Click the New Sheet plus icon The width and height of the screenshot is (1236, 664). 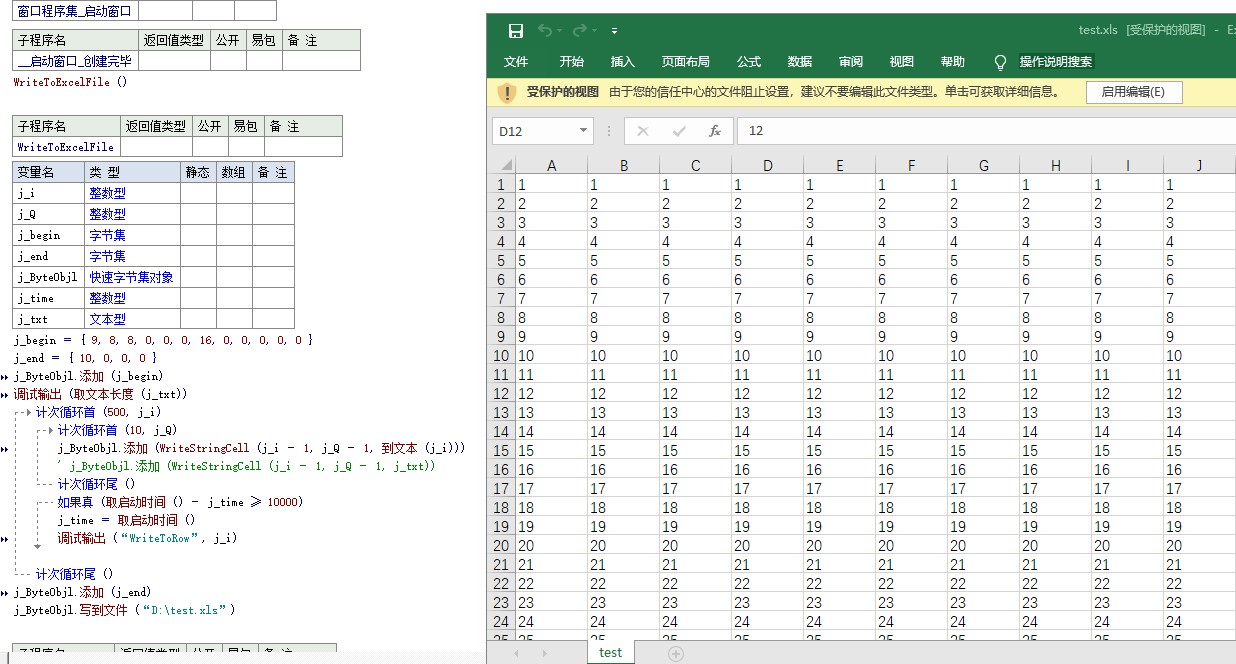[x=676, y=653]
